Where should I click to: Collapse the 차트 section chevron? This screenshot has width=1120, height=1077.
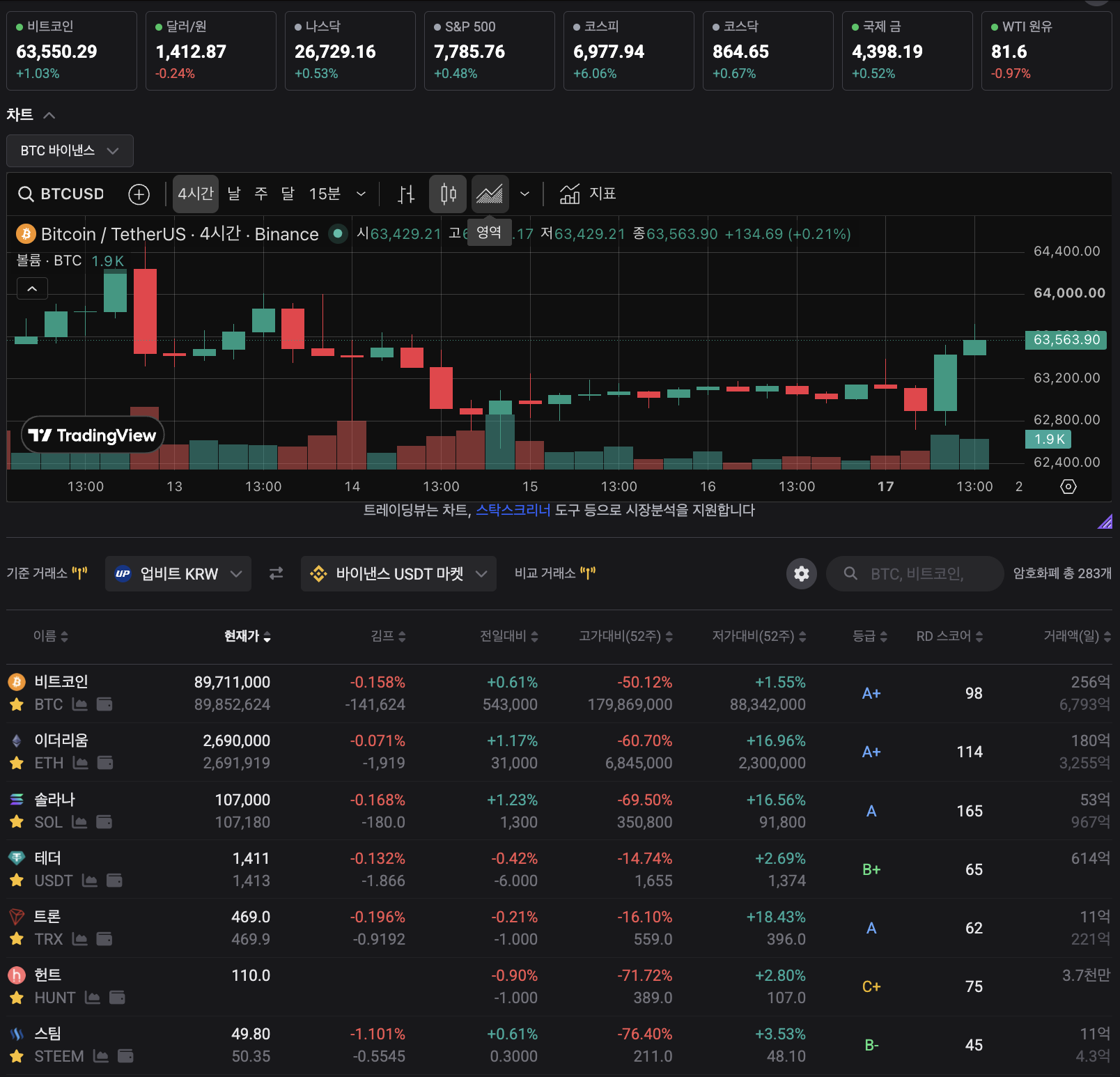click(x=49, y=115)
